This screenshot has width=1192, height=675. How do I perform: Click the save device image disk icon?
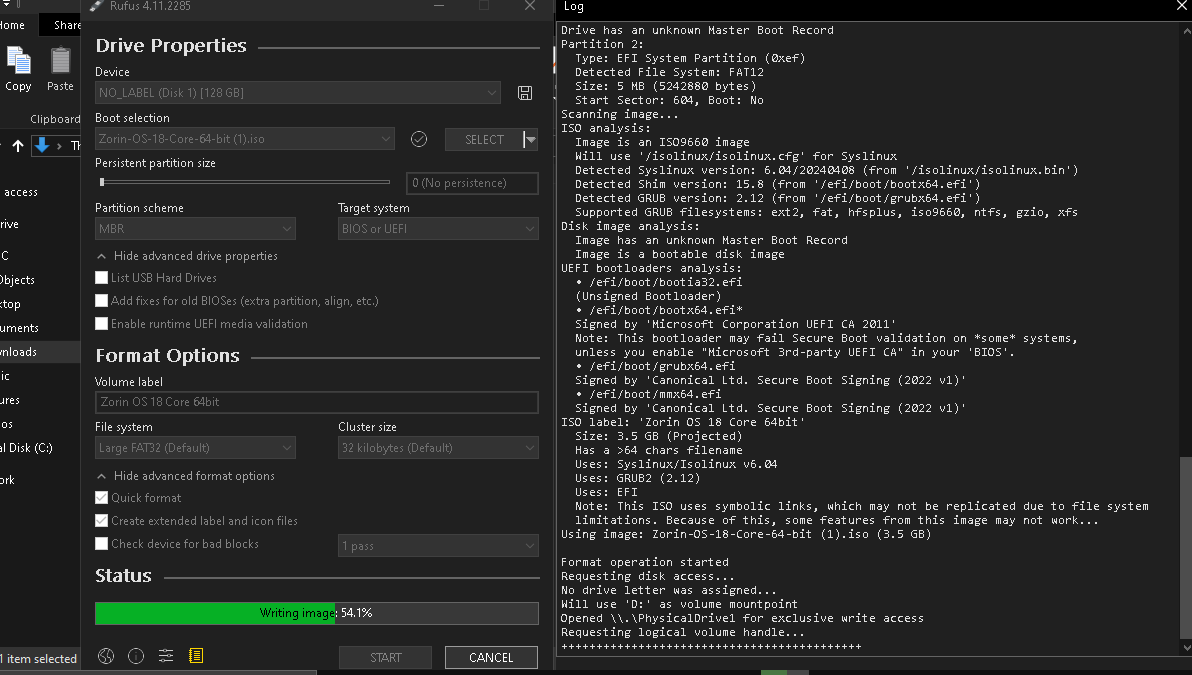524,93
